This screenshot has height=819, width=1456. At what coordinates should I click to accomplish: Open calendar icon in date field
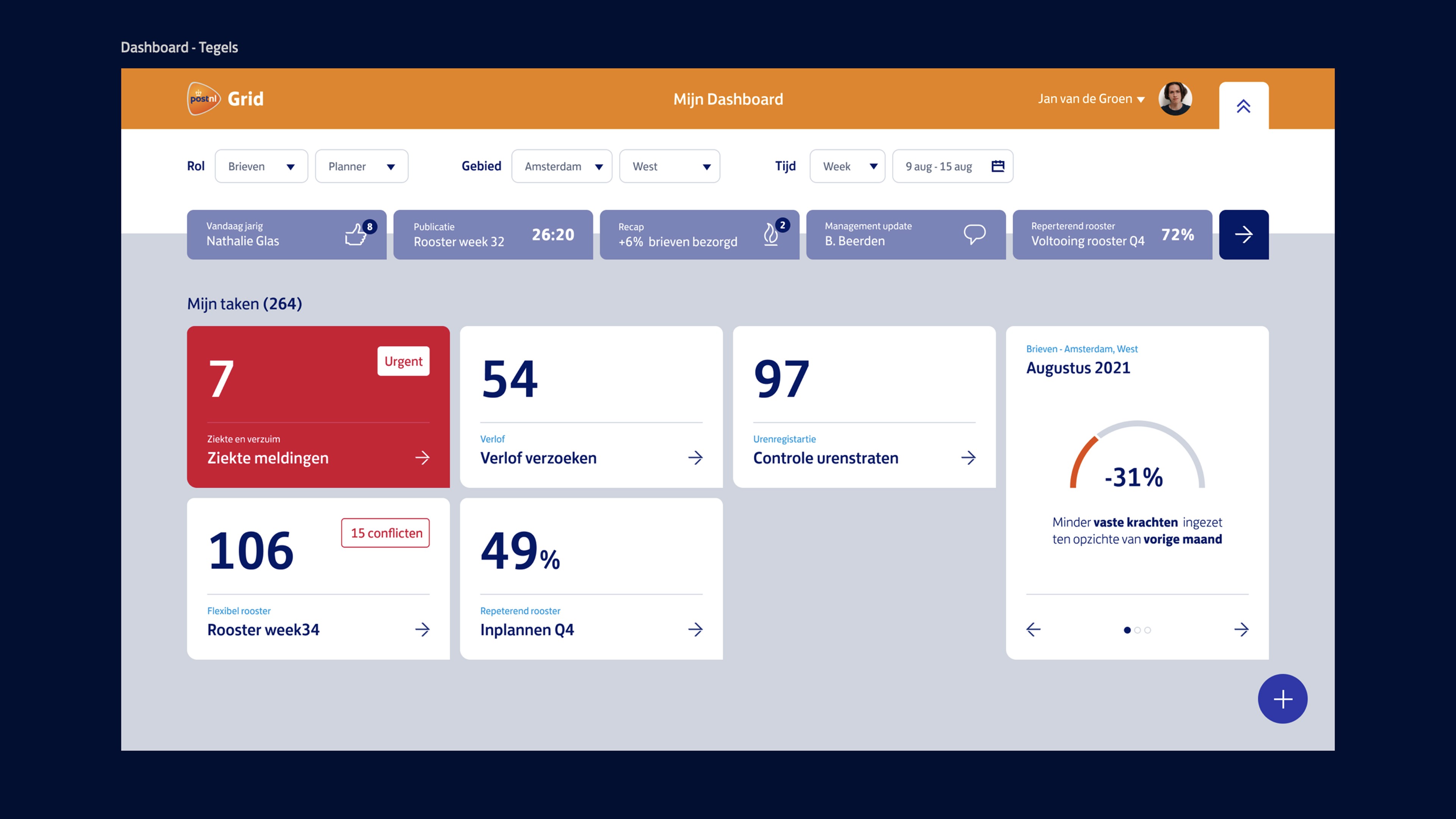point(998,166)
